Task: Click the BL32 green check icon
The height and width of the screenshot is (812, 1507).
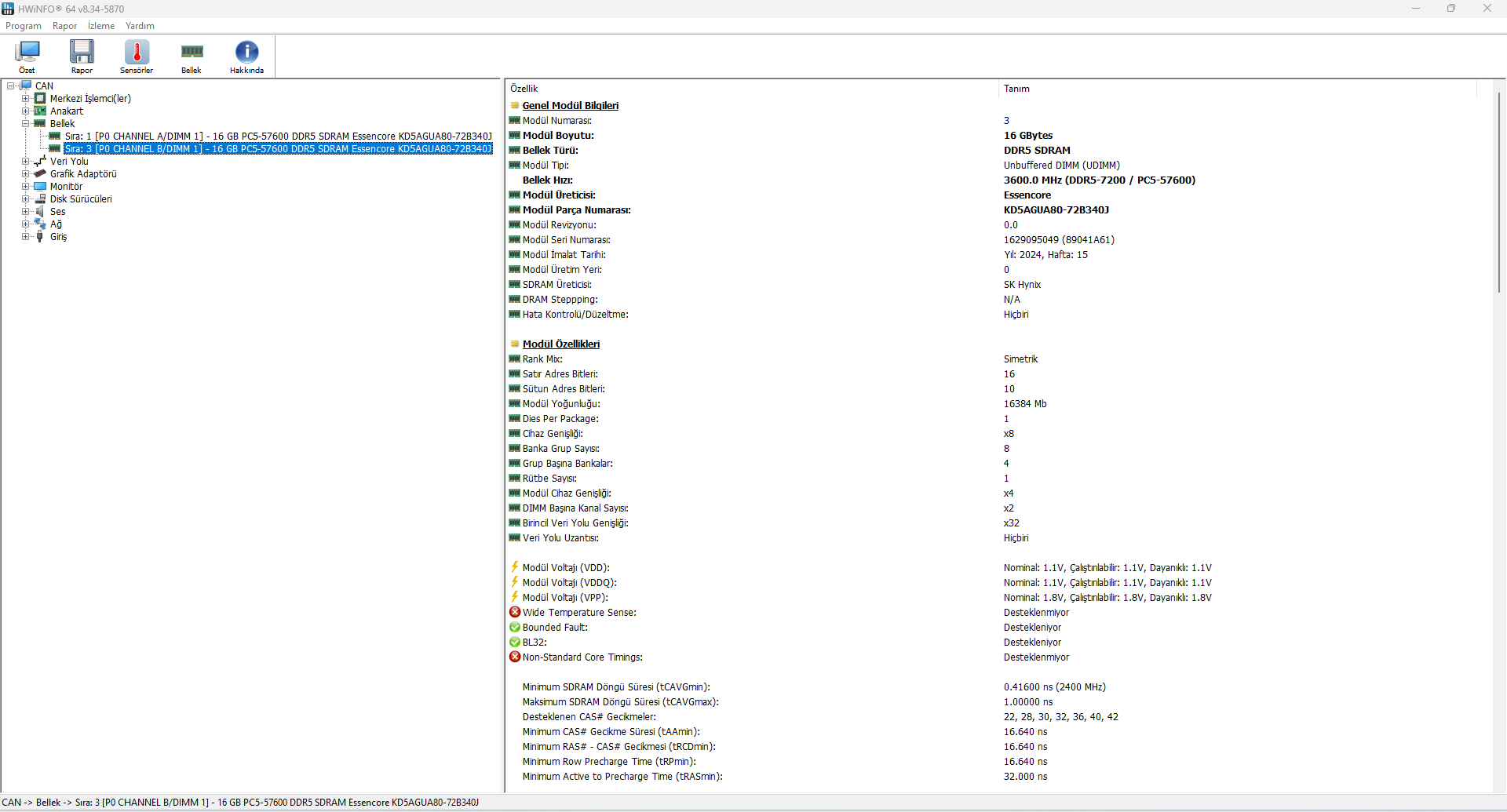Action: pyautogui.click(x=515, y=642)
